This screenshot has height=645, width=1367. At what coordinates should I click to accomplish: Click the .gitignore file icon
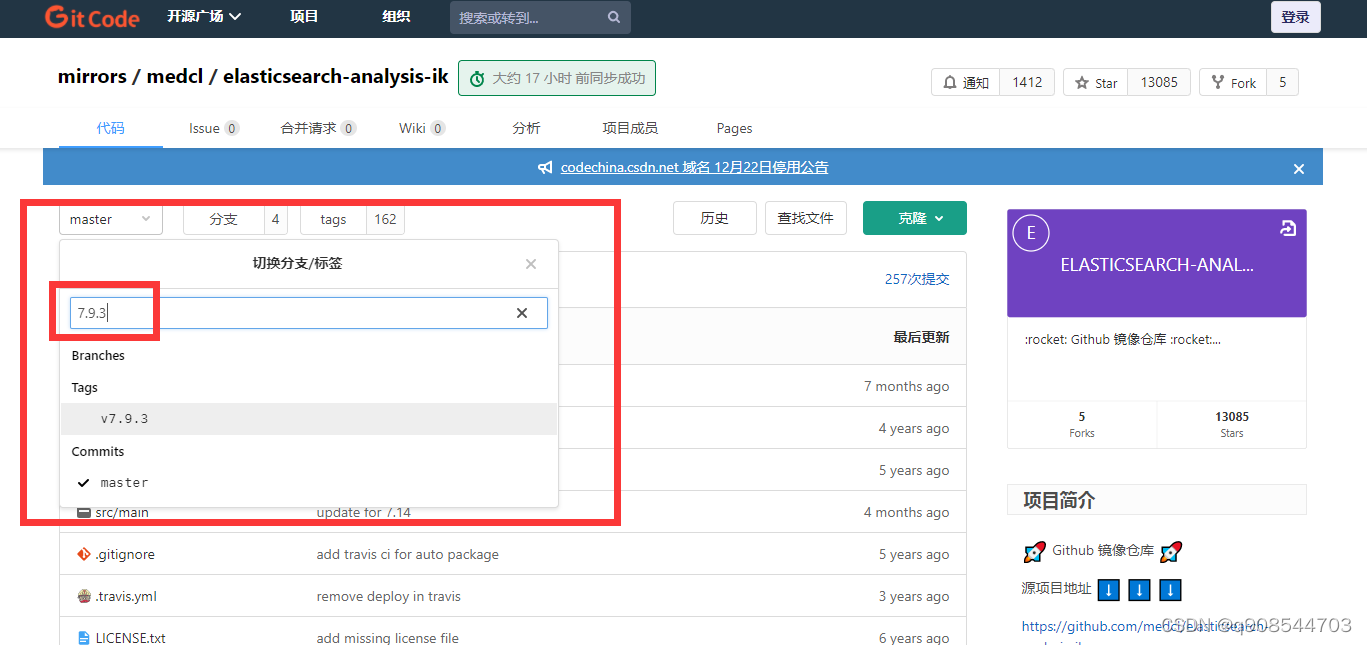tap(84, 554)
